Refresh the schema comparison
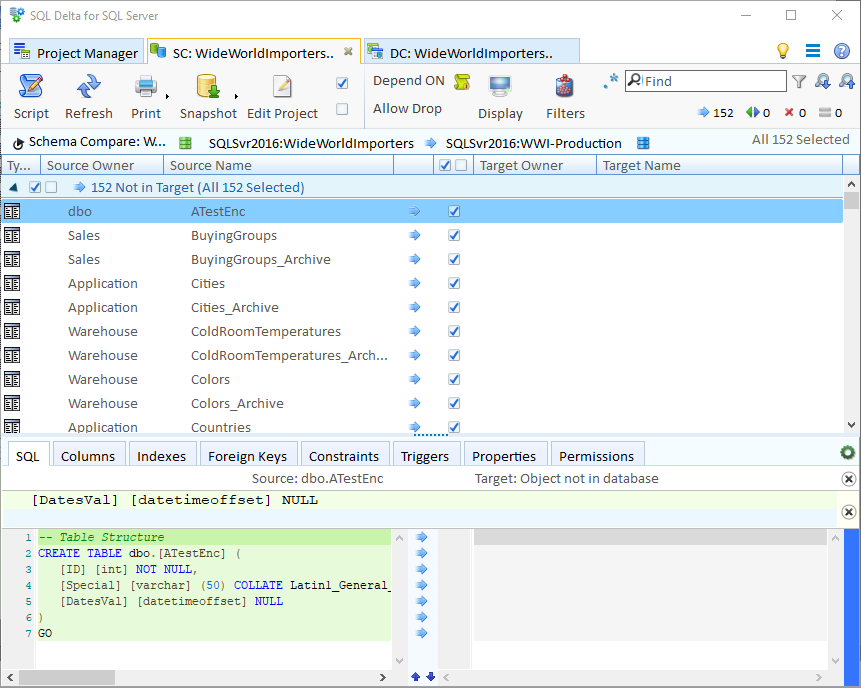This screenshot has width=861, height=688. tap(88, 86)
